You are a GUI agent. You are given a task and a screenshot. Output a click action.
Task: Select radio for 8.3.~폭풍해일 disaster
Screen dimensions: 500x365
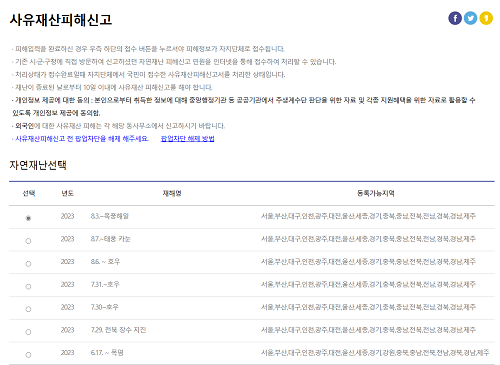pos(28,218)
